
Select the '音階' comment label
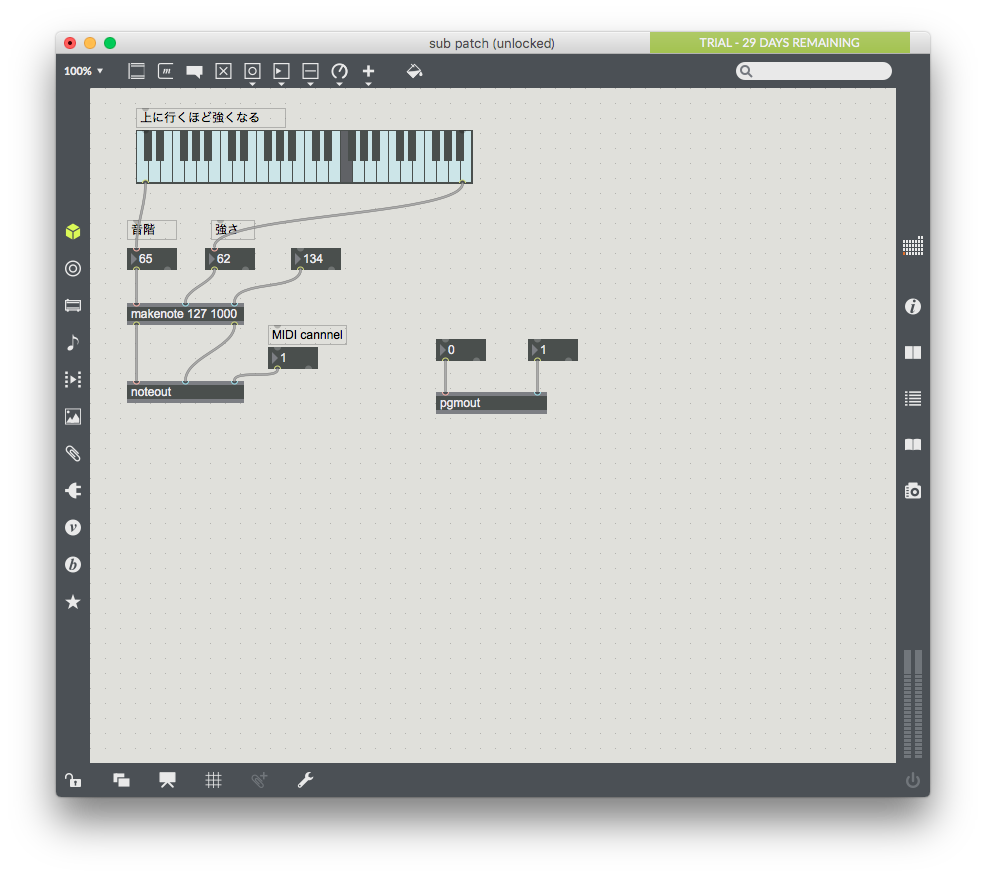pyautogui.click(x=152, y=230)
